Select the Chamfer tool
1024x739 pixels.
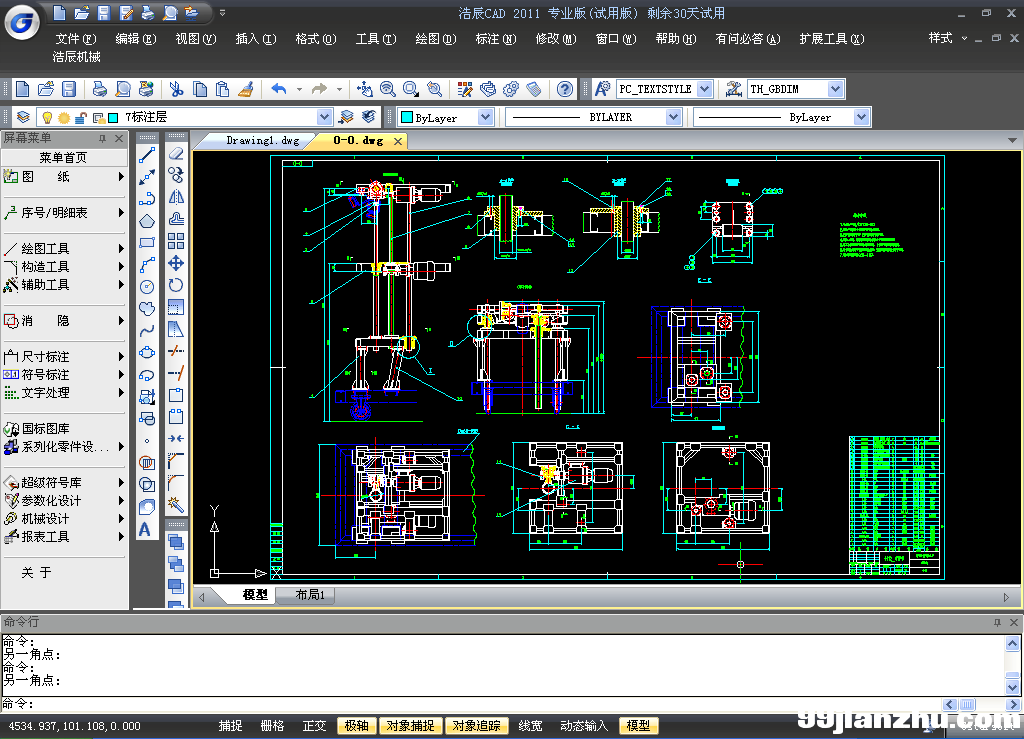[x=176, y=460]
